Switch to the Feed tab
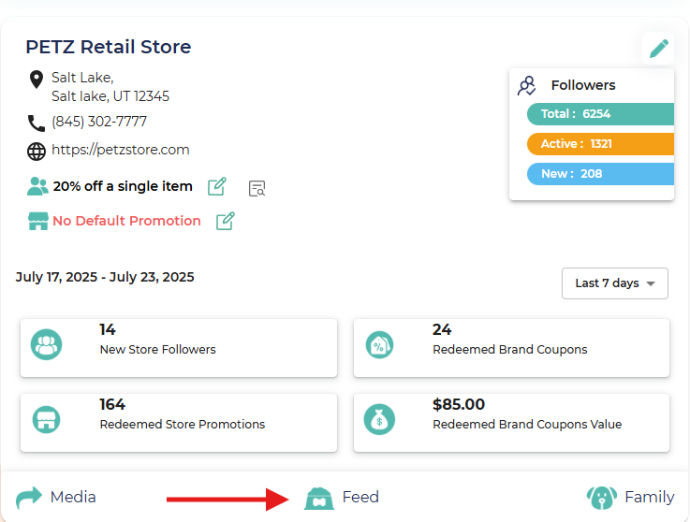This screenshot has width=690, height=522. [342, 497]
